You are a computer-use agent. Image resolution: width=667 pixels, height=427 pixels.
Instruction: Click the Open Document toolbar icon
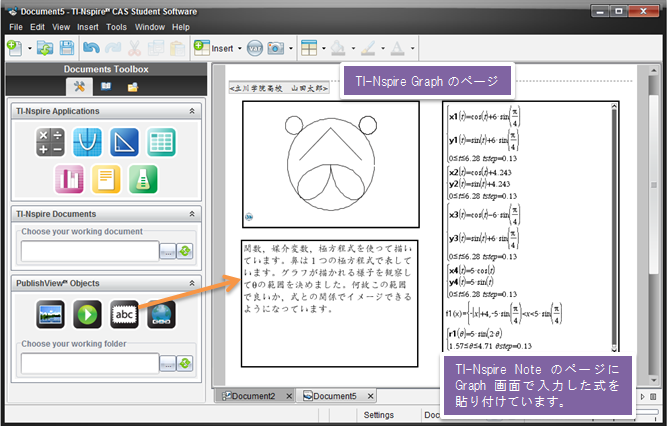click(45, 48)
